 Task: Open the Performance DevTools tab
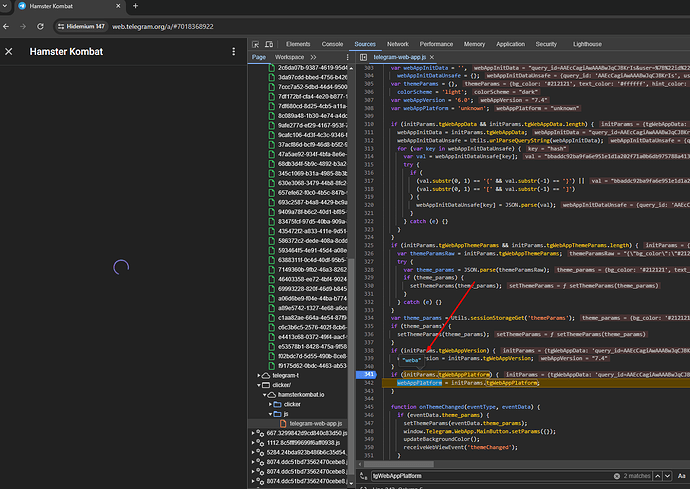pyautogui.click(x=436, y=44)
